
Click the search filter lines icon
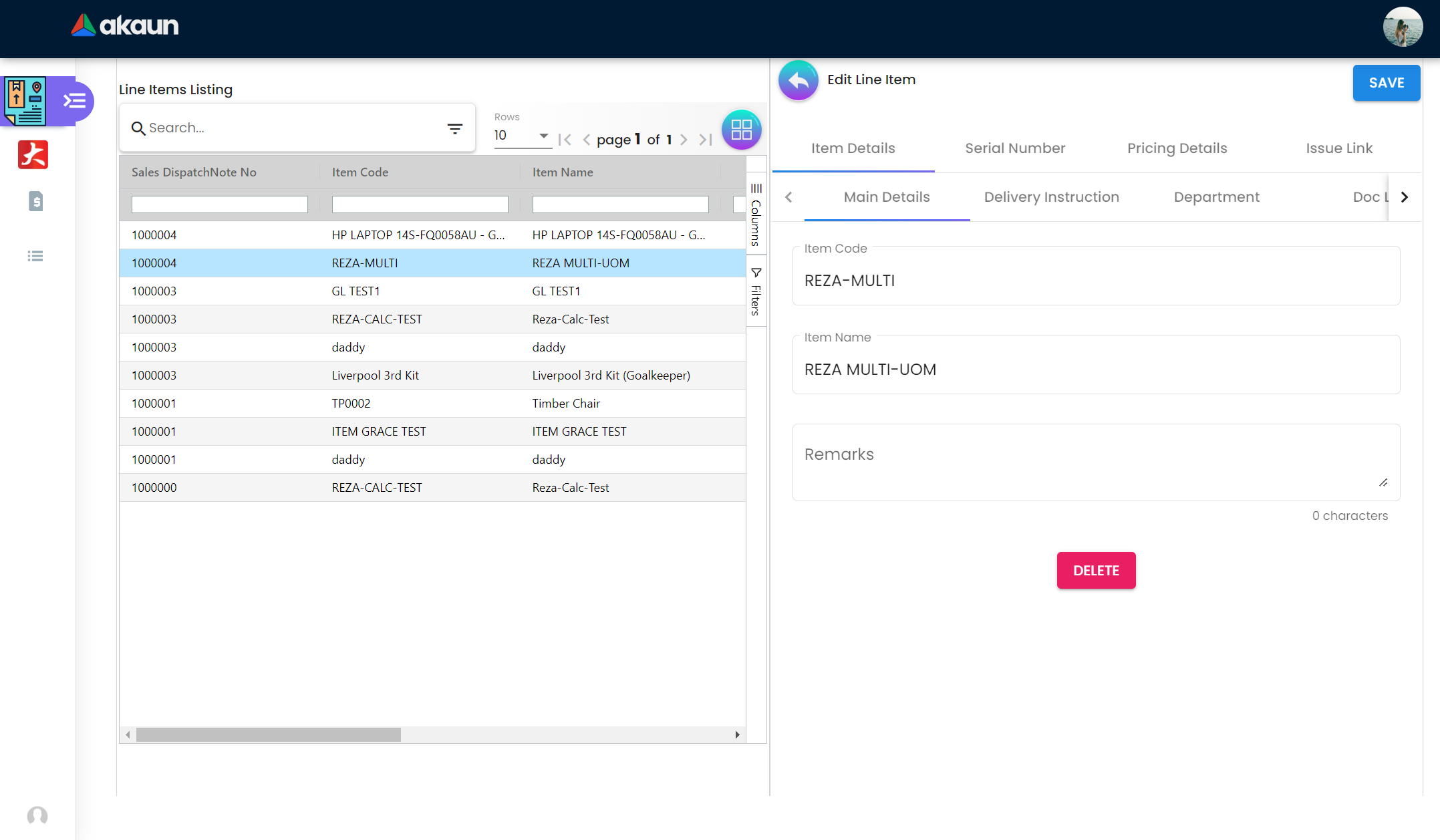point(454,128)
